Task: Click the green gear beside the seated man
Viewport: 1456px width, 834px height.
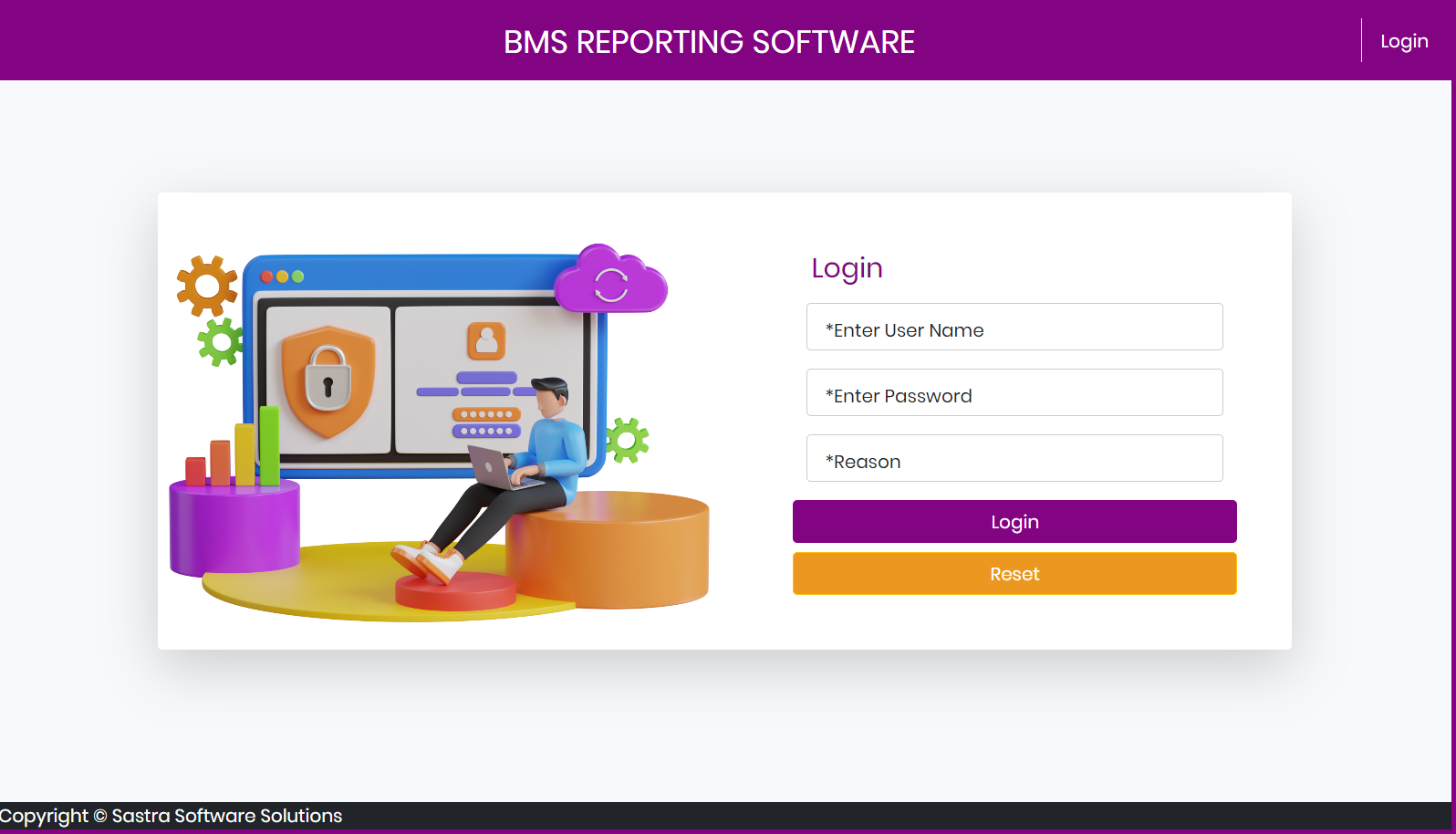Action: tap(627, 441)
